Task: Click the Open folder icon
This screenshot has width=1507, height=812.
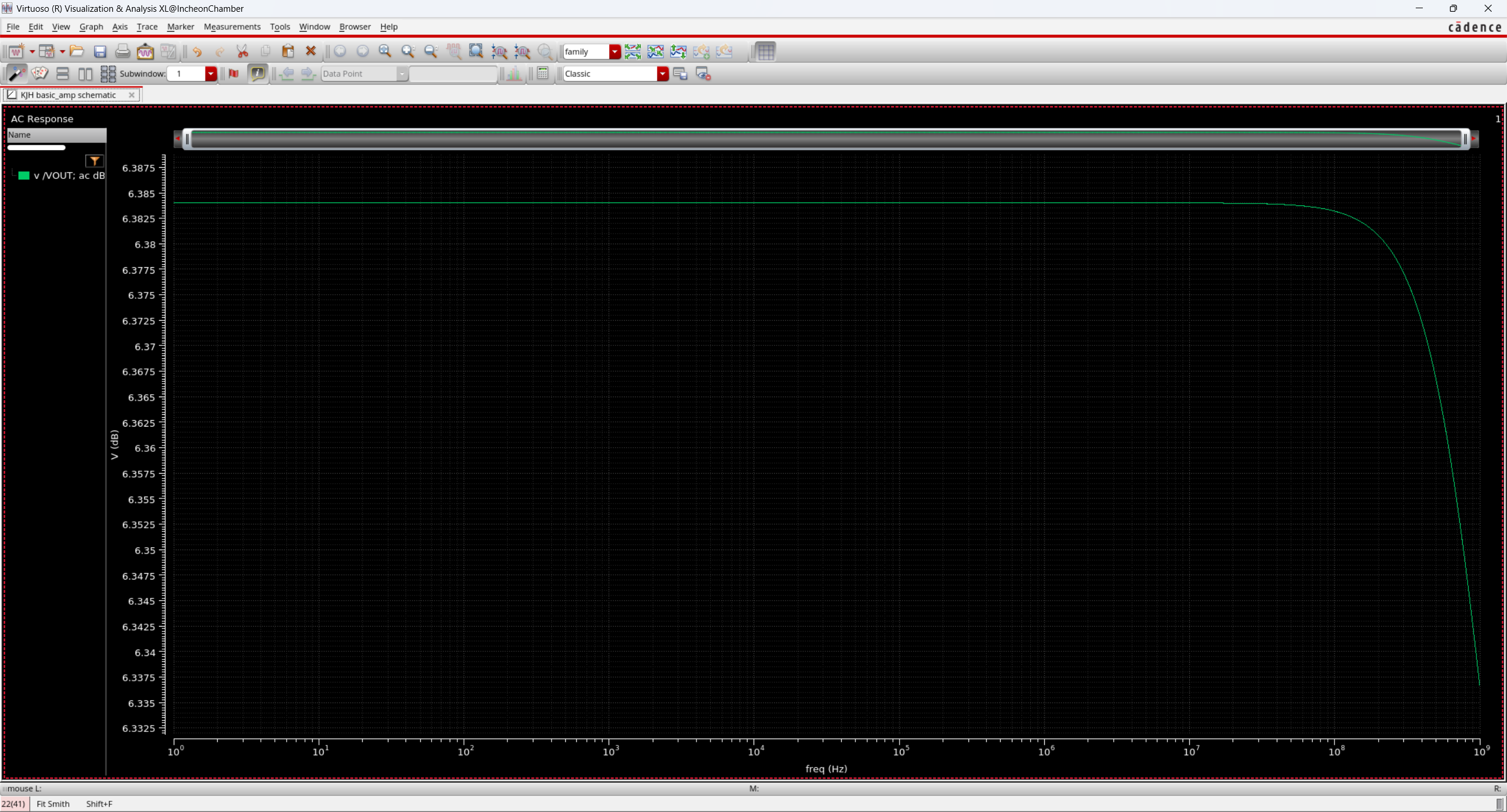Action: [77, 52]
